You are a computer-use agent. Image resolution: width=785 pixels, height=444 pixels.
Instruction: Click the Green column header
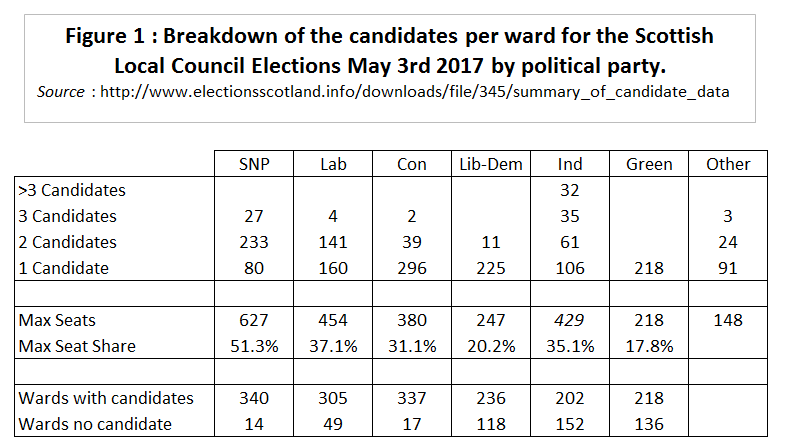[x=649, y=164]
